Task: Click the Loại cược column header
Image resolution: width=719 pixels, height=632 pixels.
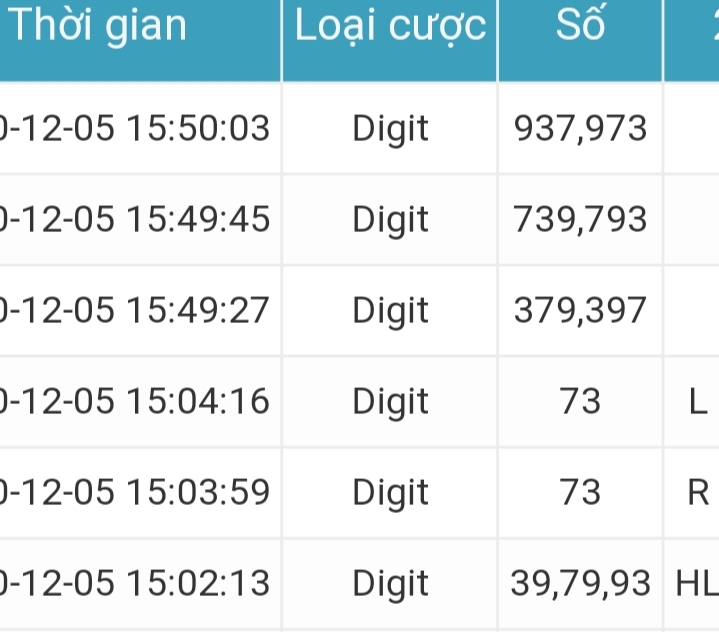Action: click(x=390, y=26)
